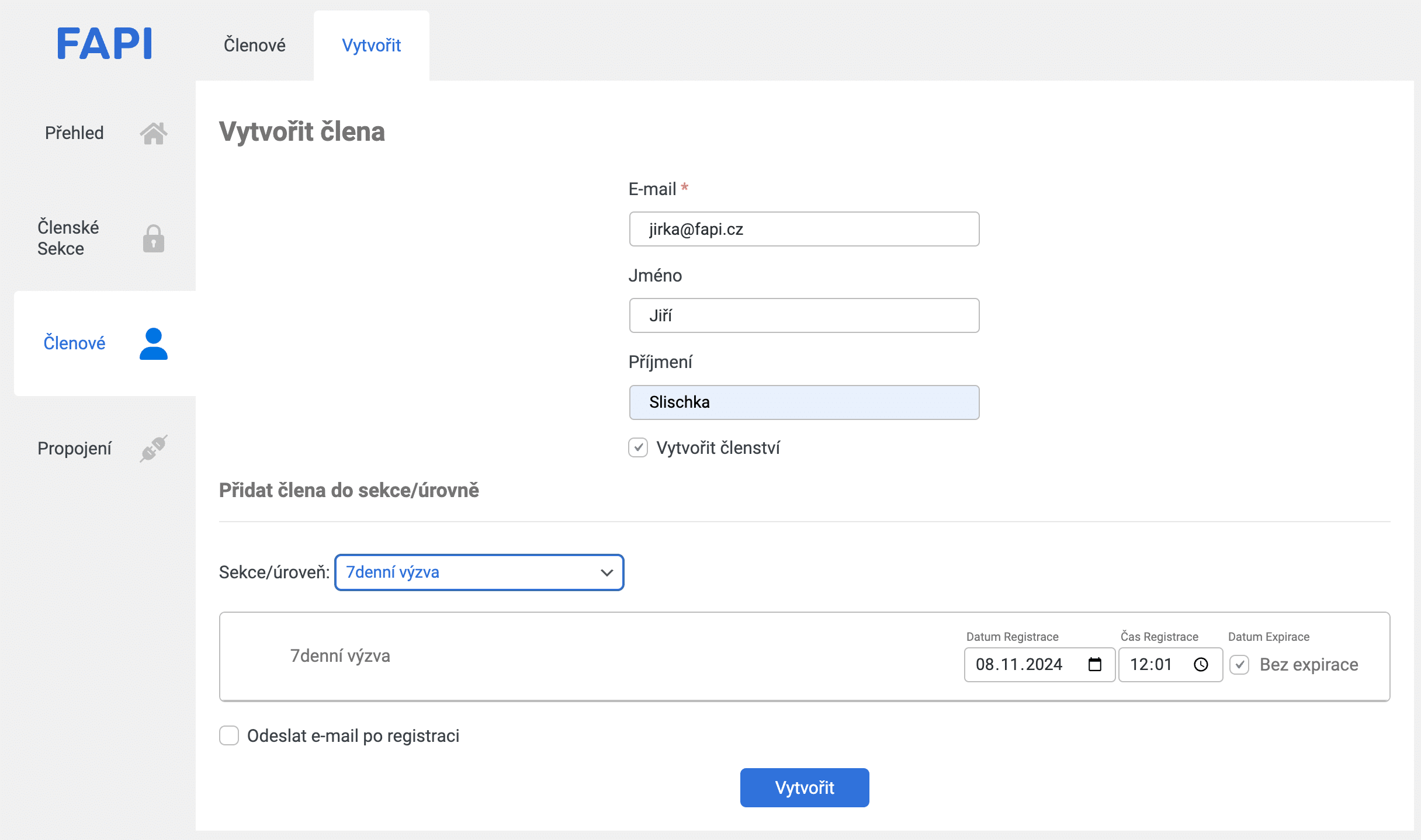1421x840 pixels.
Task: Click the blue person icon for Členové
Action: tap(154, 343)
